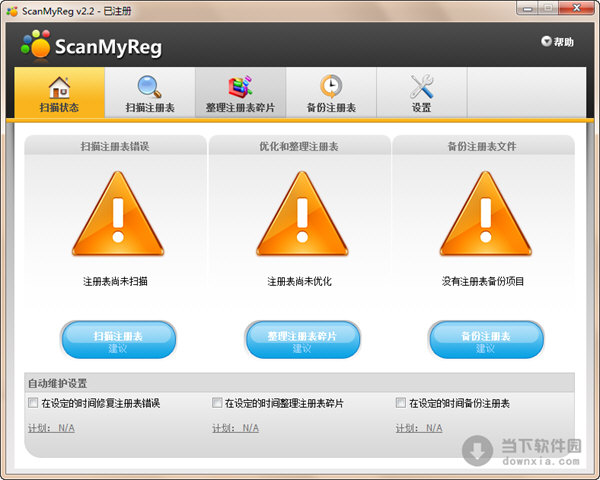Click the ScanMyReg logo in header
Viewport: 600px width, 480px height.
click(91, 46)
